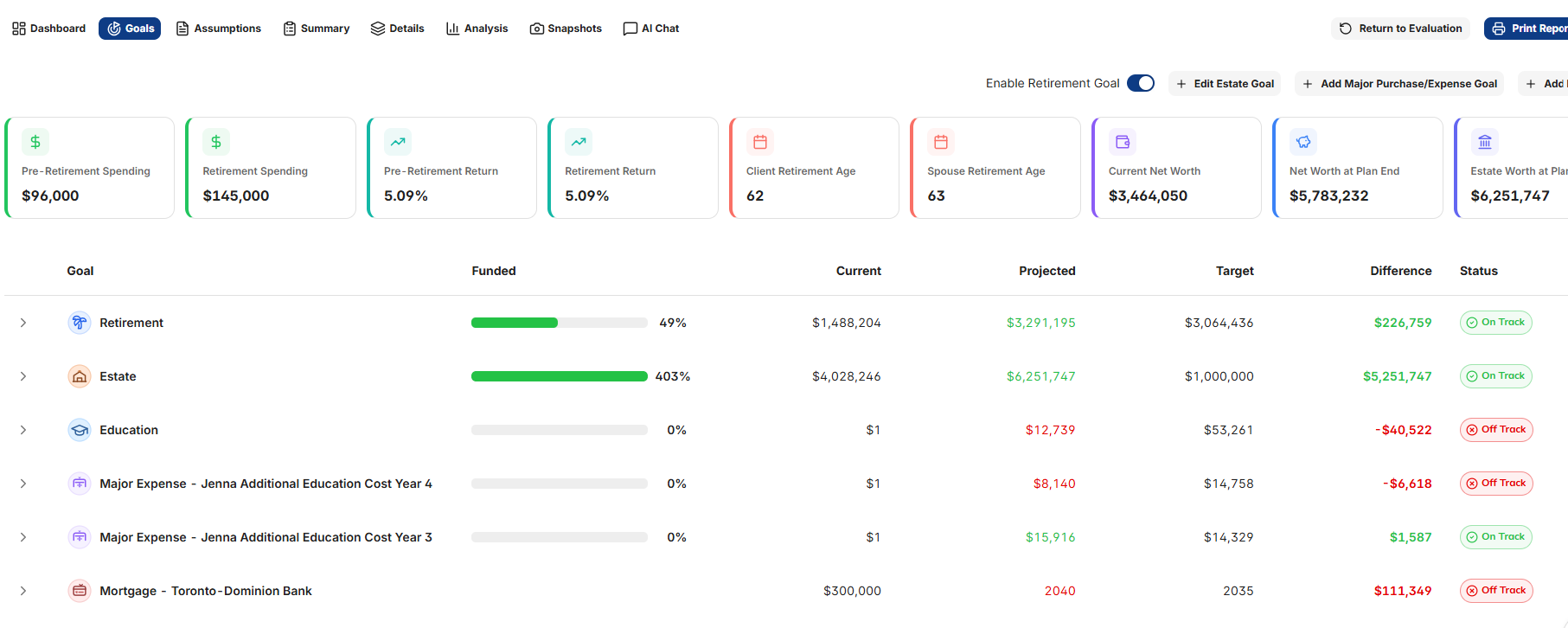Viewport: 1568px width, 628px height.
Task: Click the Mortgage Toronto-Dominion Bank icon
Action: point(80,591)
